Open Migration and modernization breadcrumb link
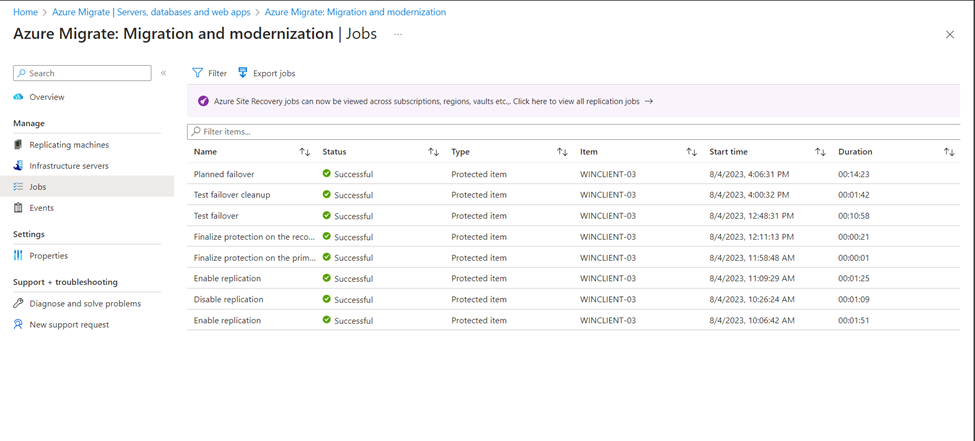 pos(355,12)
